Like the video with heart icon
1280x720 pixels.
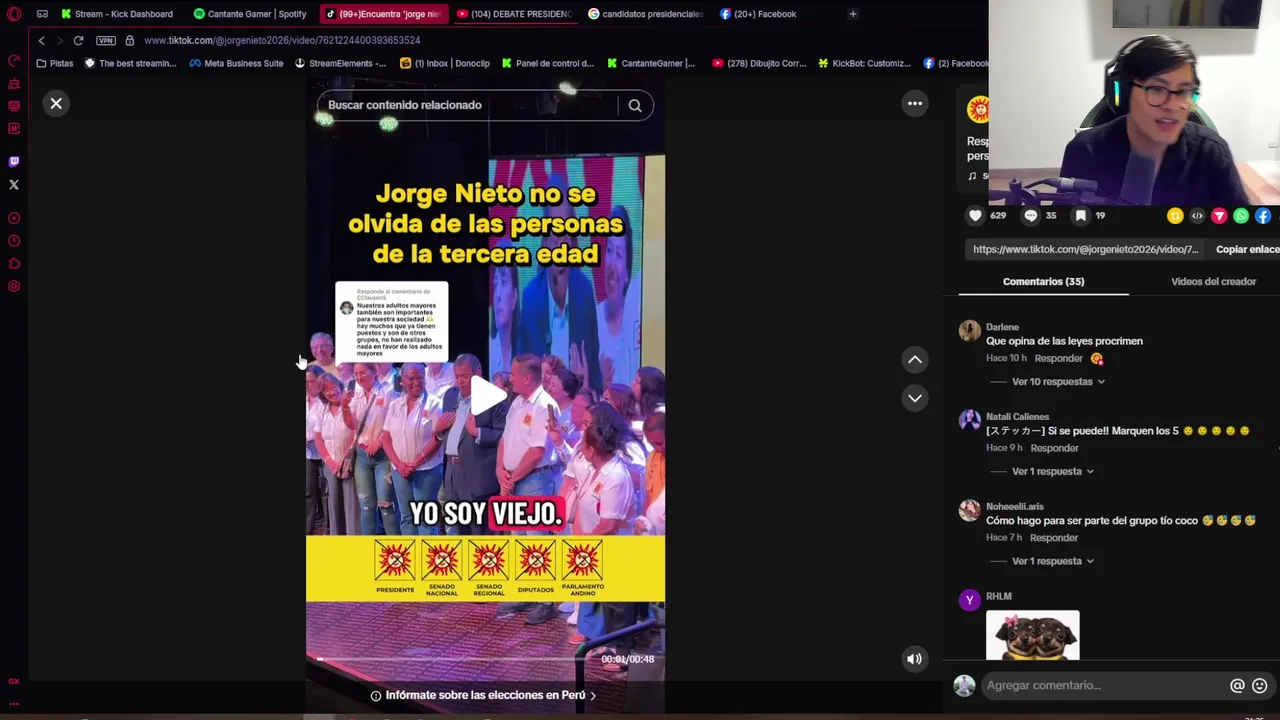tap(976, 215)
